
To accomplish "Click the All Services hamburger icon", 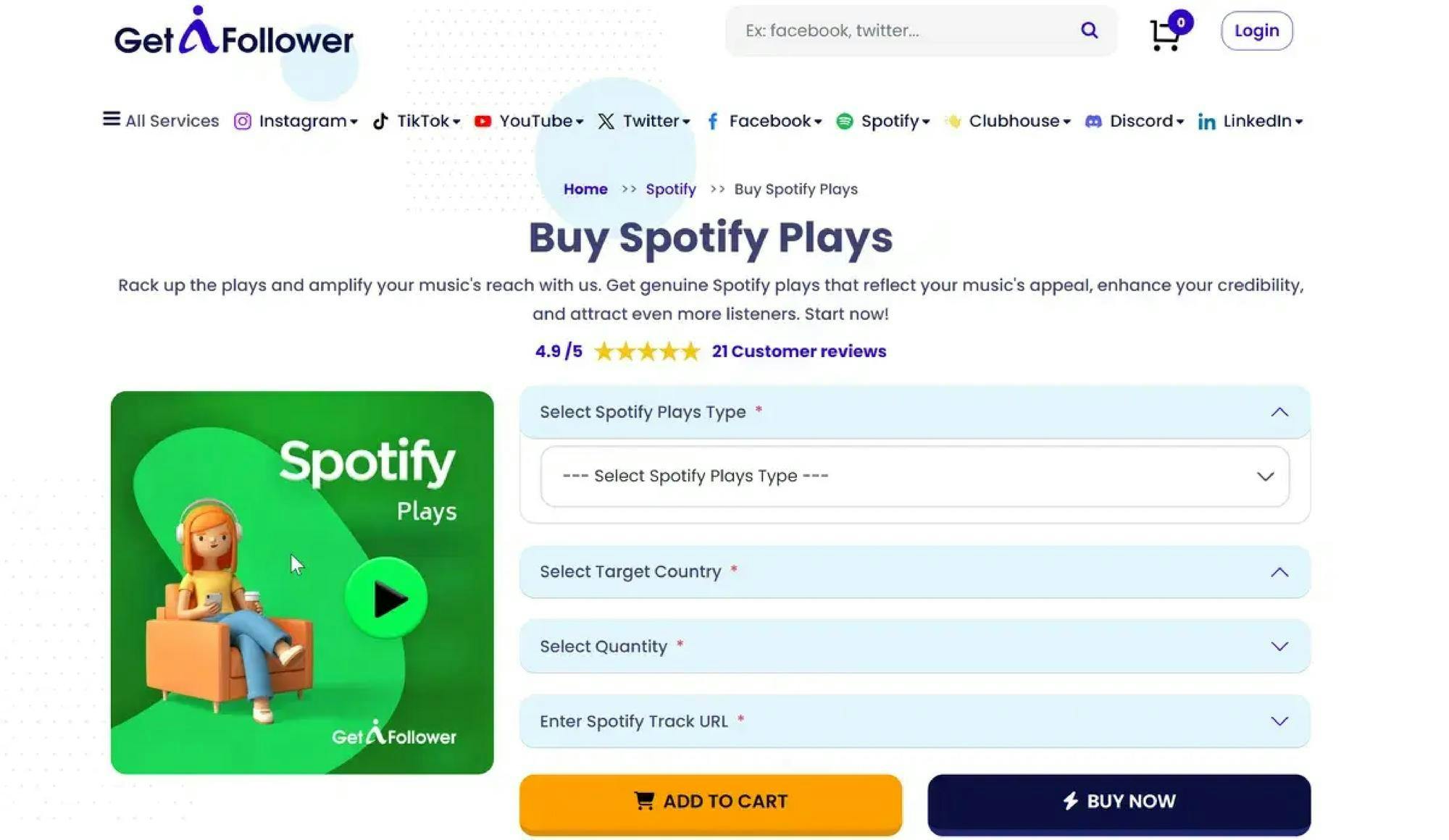I will 111,119.
